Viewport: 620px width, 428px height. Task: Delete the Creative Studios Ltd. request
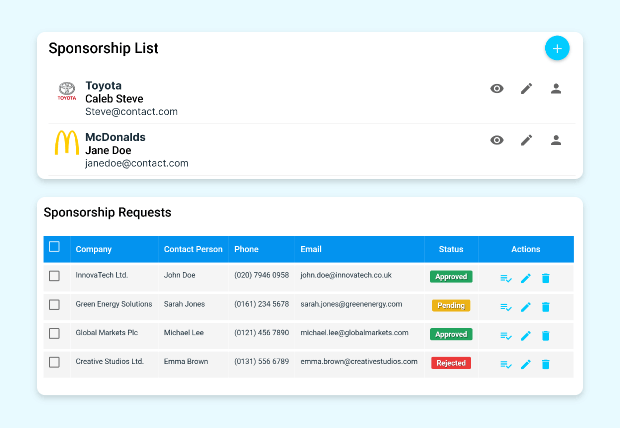(x=546, y=364)
